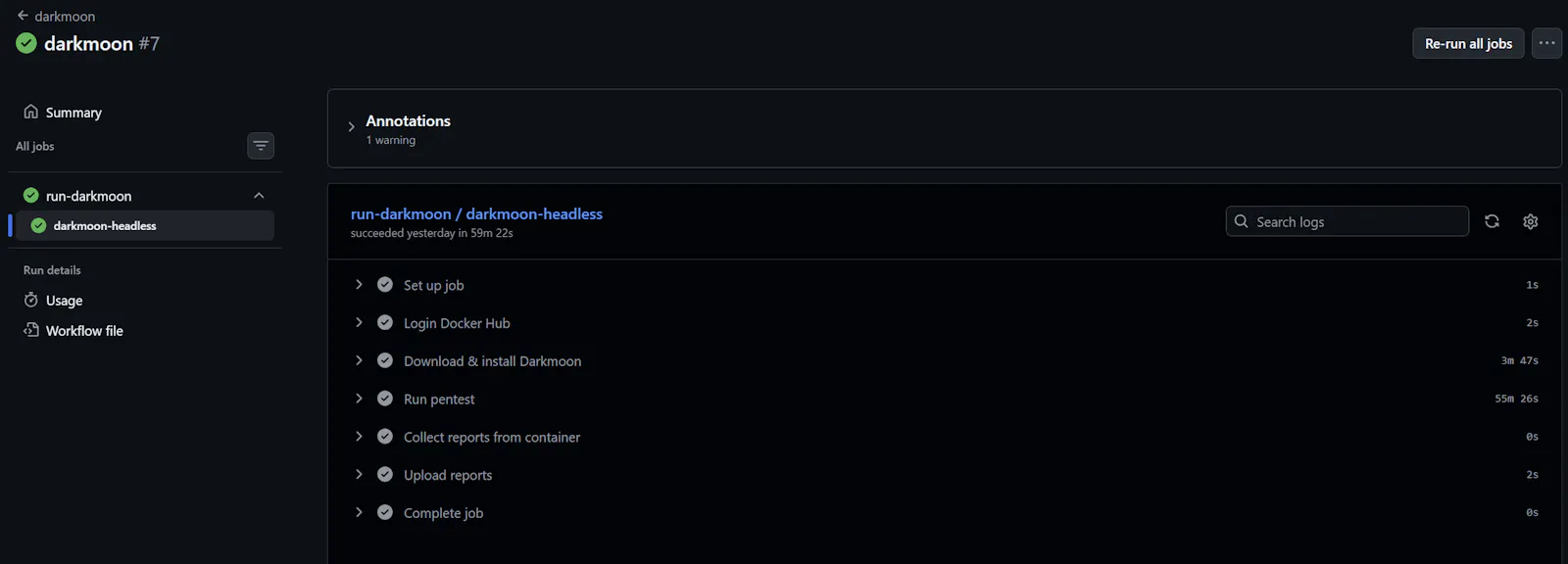The height and width of the screenshot is (564, 1568).
Task: Click the Summary home icon
Action: pos(31,112)
